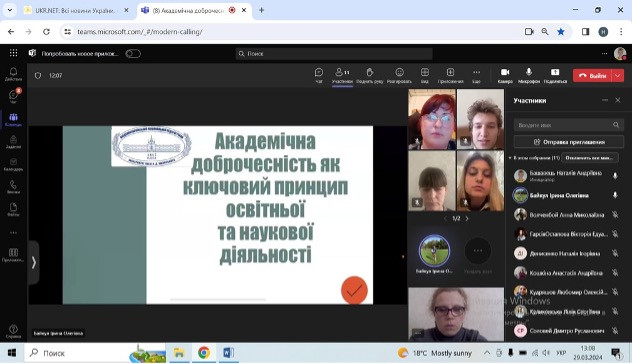
Task: Go to next page of video gallery
Action: tap(467, 218)
